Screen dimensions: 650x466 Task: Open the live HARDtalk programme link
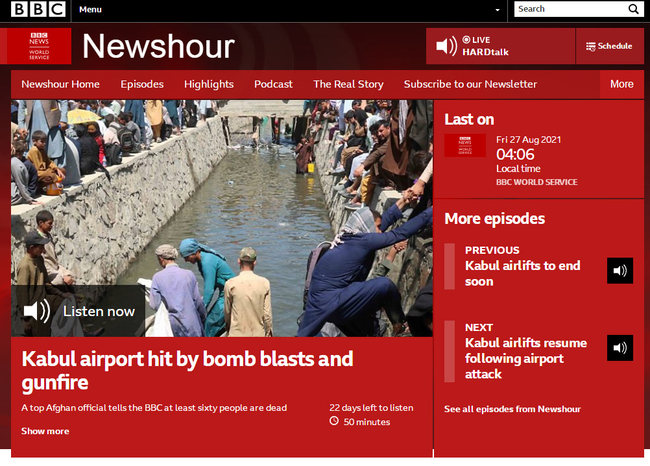tap(485, 46)
